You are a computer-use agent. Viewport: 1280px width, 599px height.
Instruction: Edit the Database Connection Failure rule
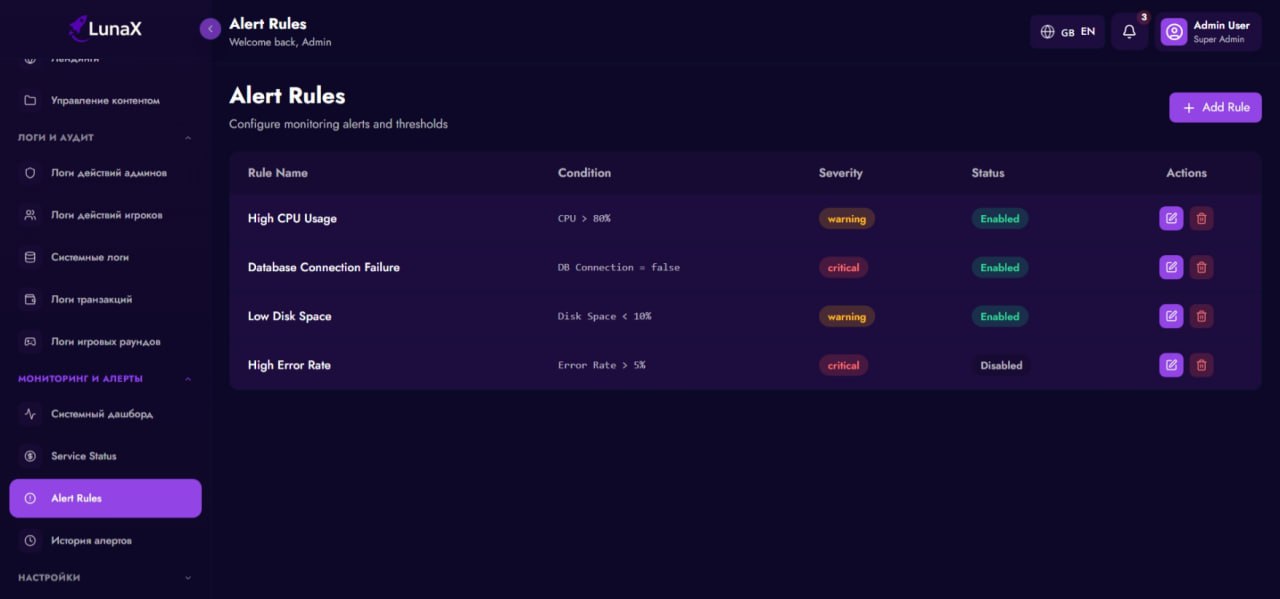pos(1171,267)
